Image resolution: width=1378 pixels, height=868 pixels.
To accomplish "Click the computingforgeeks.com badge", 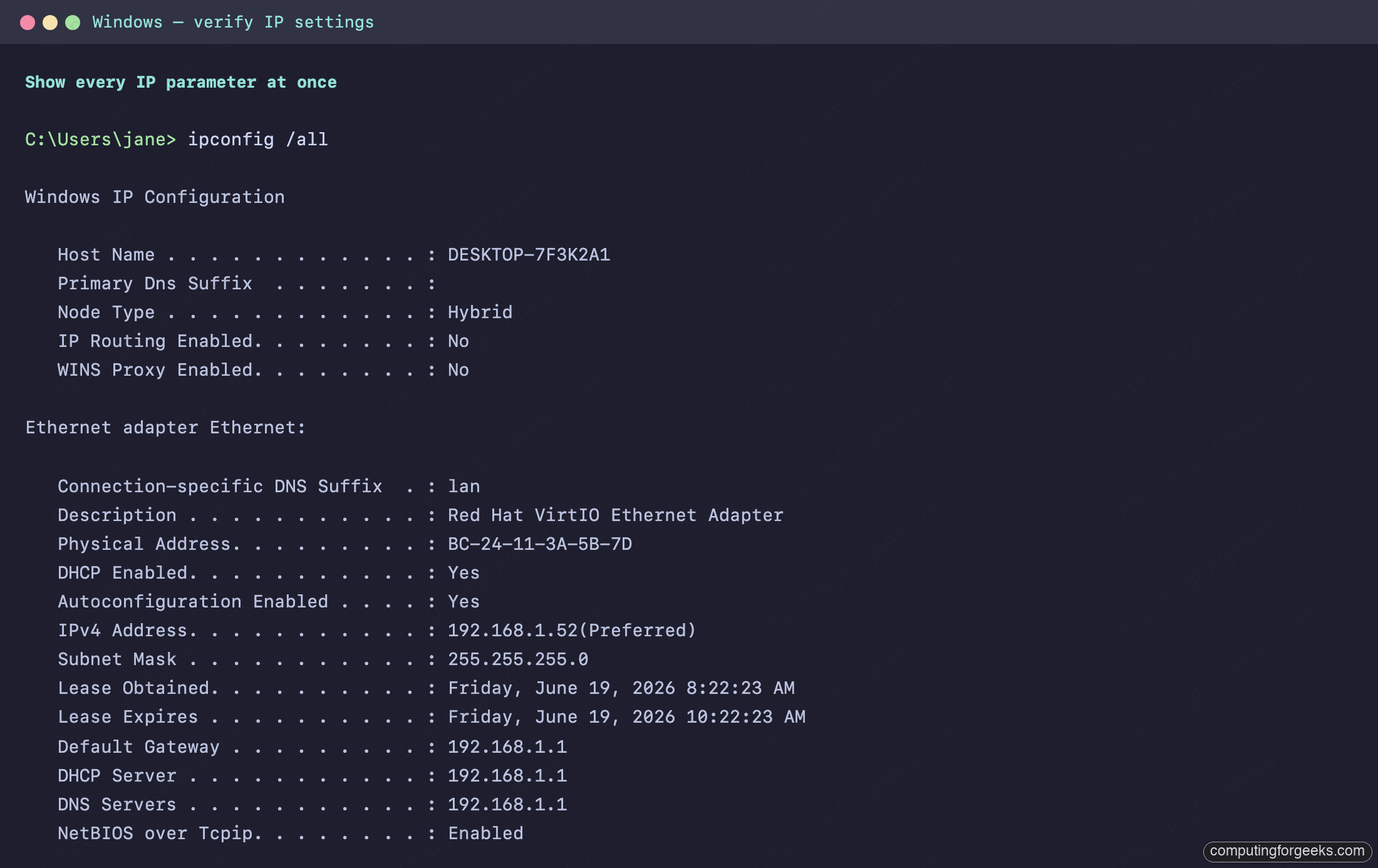I will click(1287, 851).
